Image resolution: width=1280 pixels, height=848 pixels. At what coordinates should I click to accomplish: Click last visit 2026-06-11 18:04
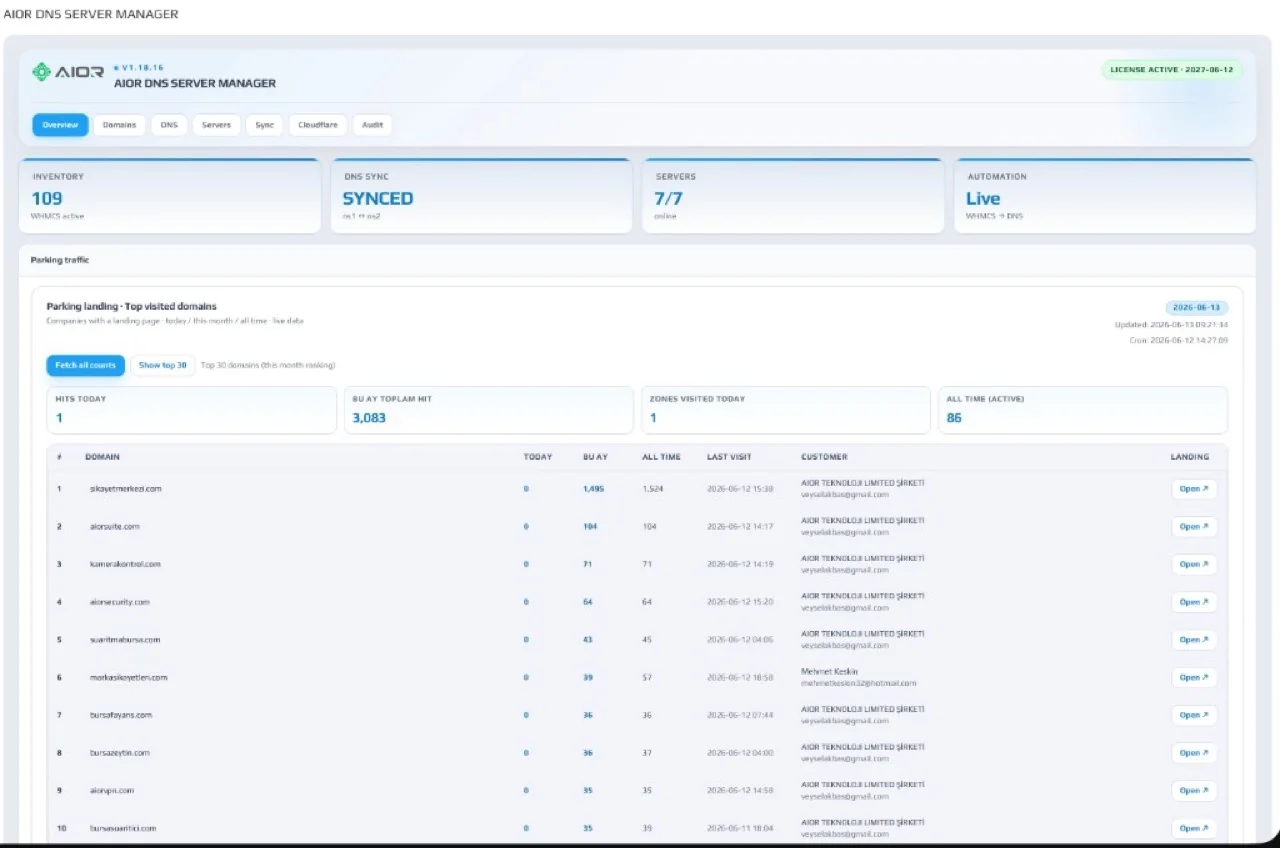click(x=740, y=828)
